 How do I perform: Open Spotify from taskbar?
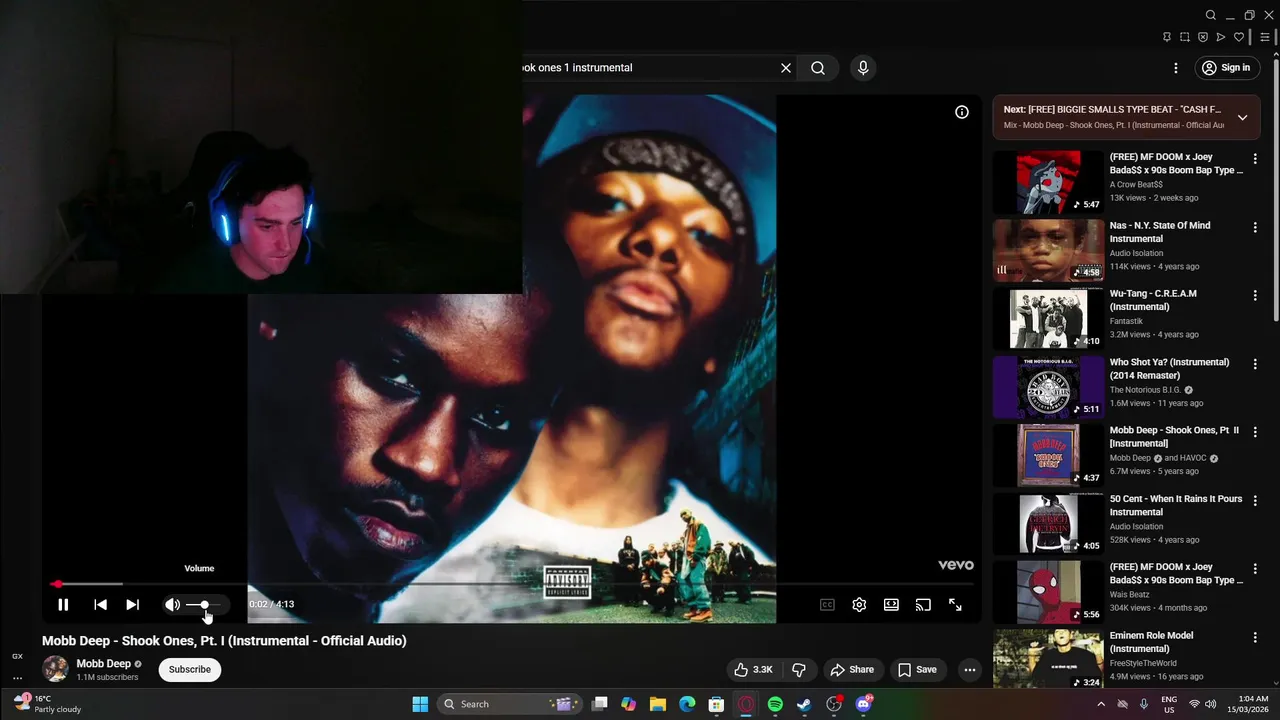click(775, 704)
